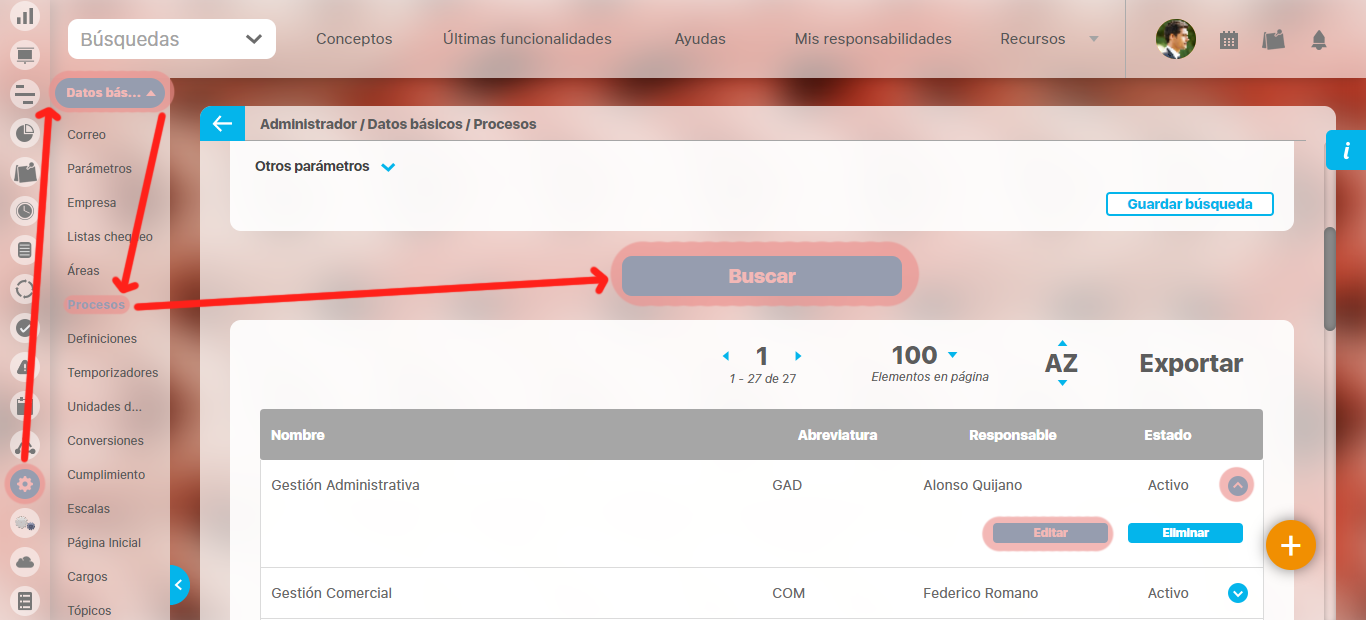Click the gear settings icon in left sidebar
1366x620 pixels.
click(x=25, y=485)
